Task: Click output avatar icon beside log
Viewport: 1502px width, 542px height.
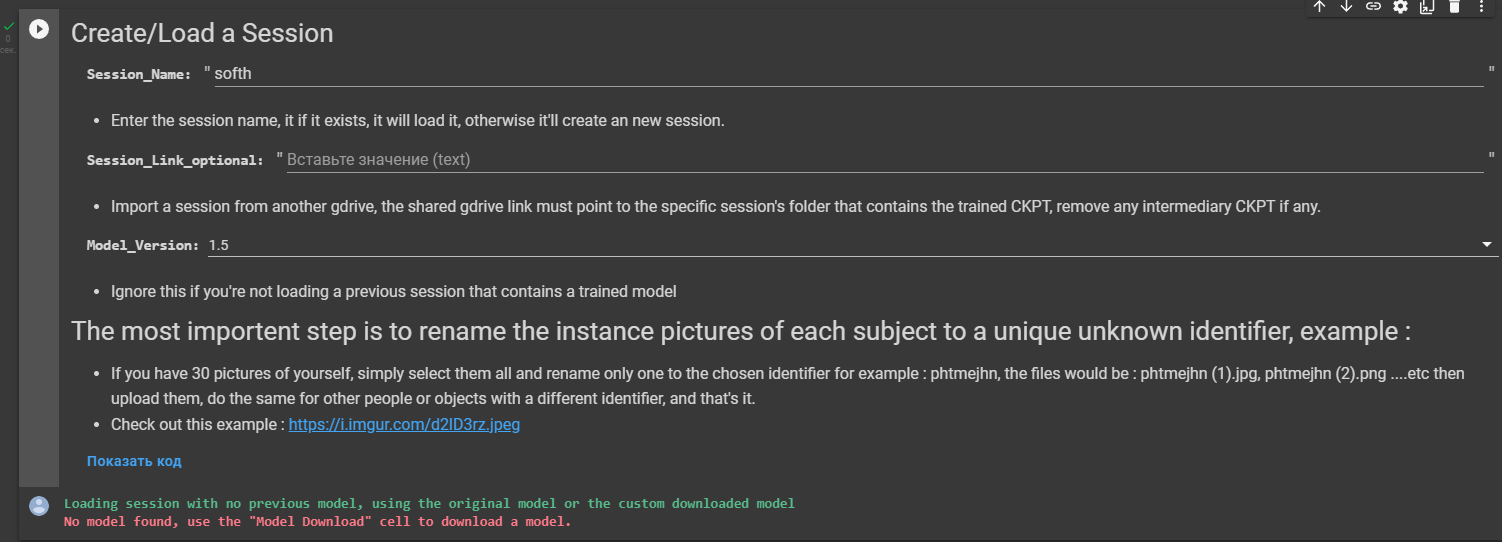Action: click(39, 505)
